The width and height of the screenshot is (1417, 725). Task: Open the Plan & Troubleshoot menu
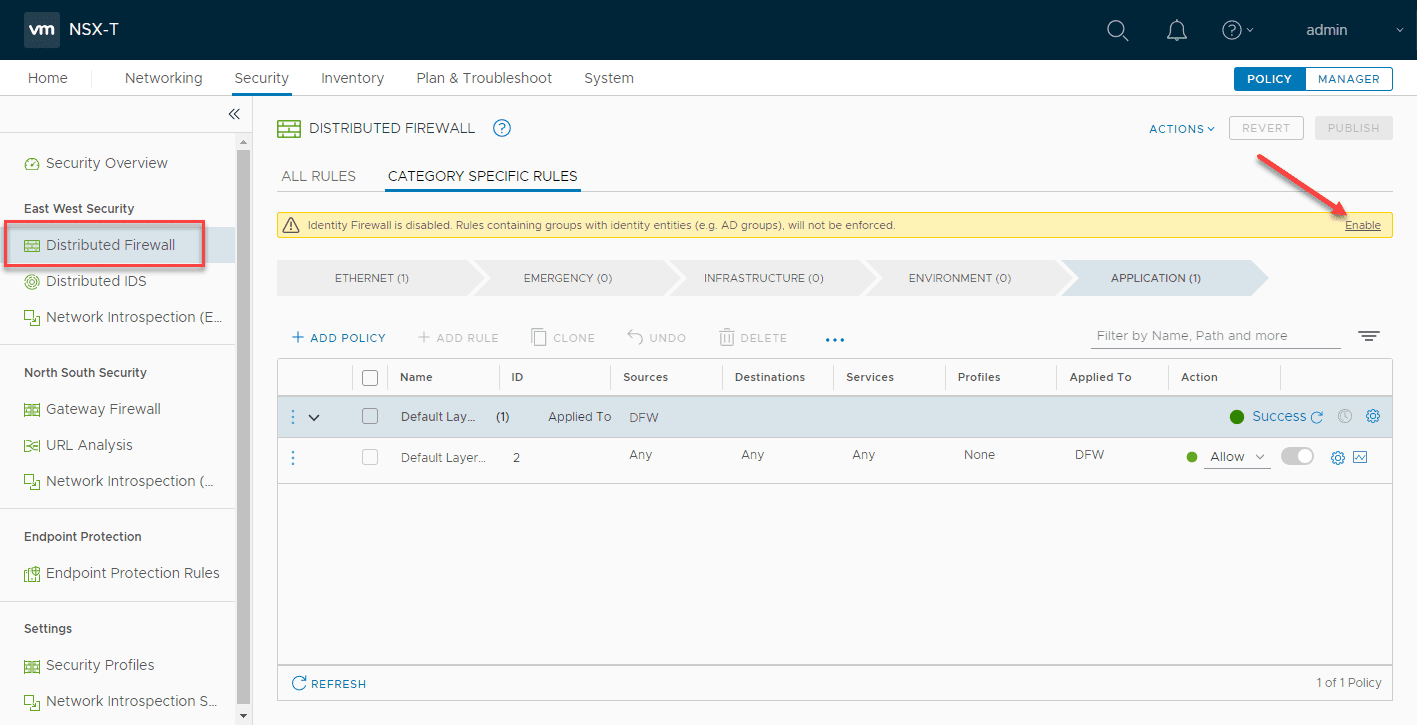484,78
